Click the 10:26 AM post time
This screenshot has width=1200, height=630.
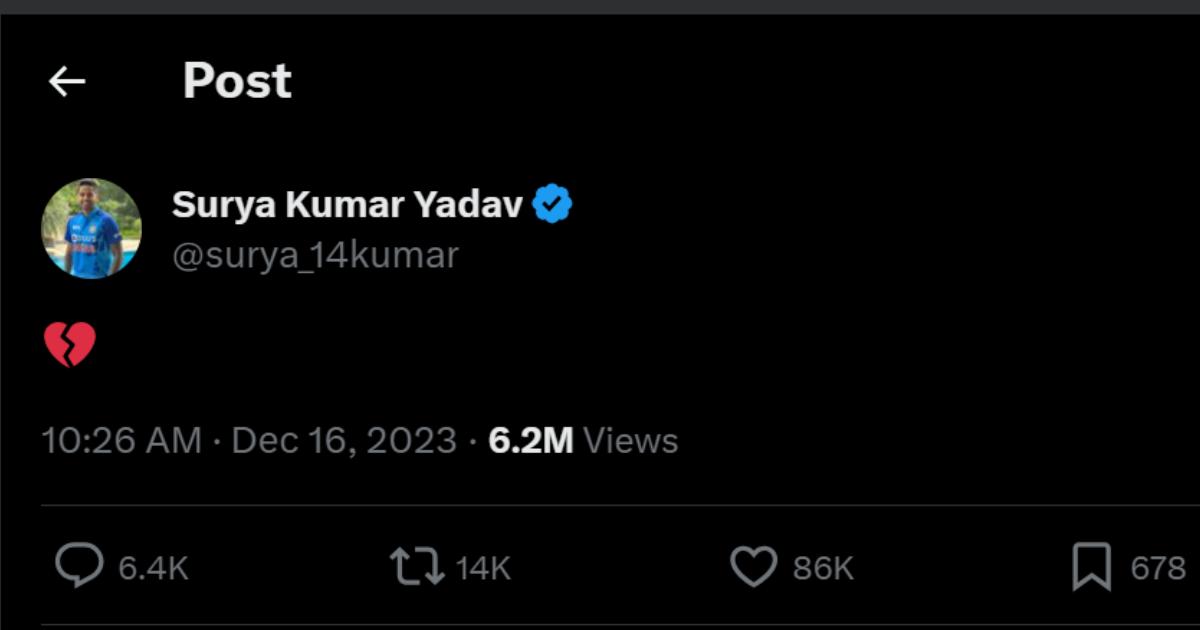121,441
